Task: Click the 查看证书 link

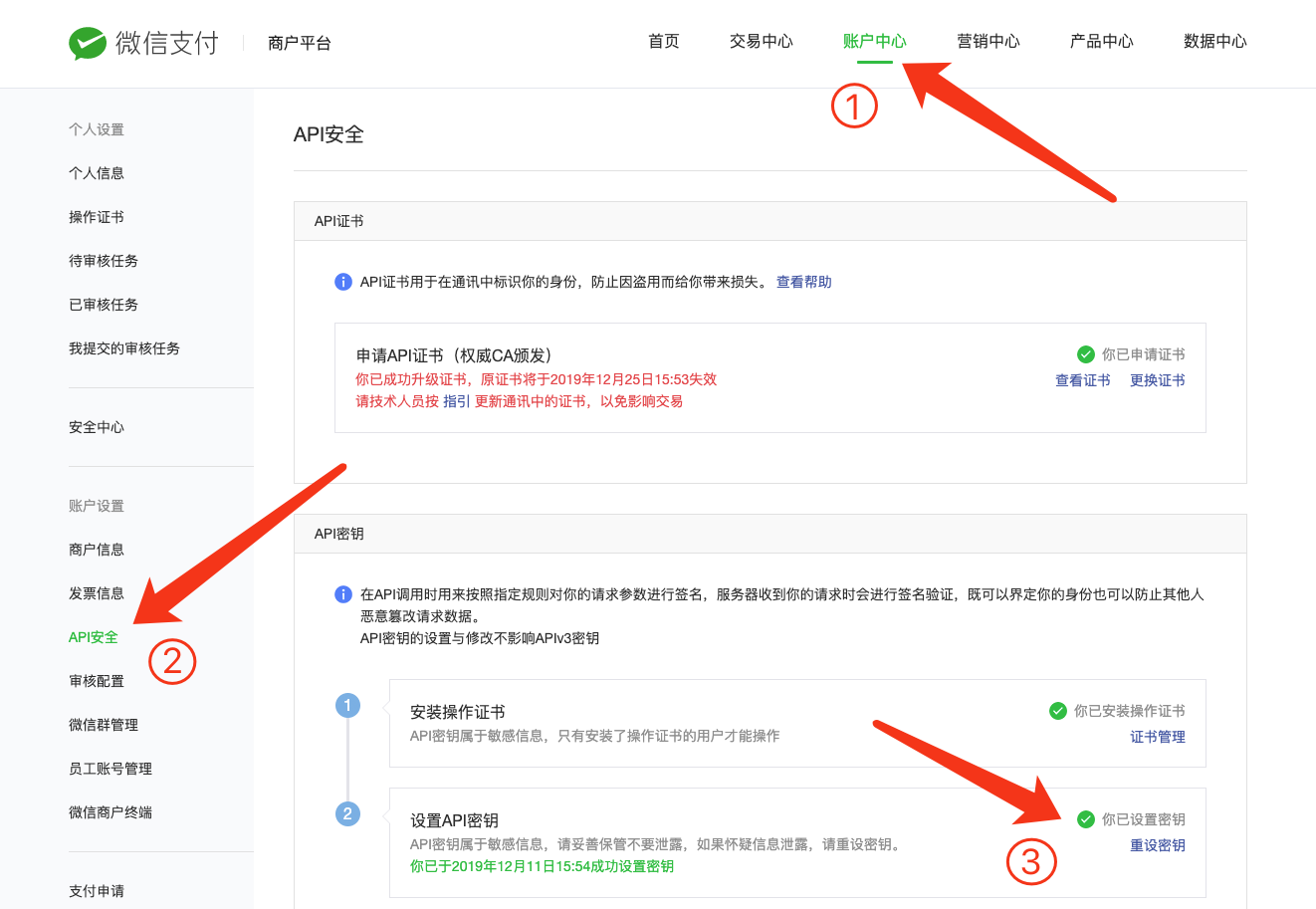Action: pyautogui.click(x=1083, y=380)
